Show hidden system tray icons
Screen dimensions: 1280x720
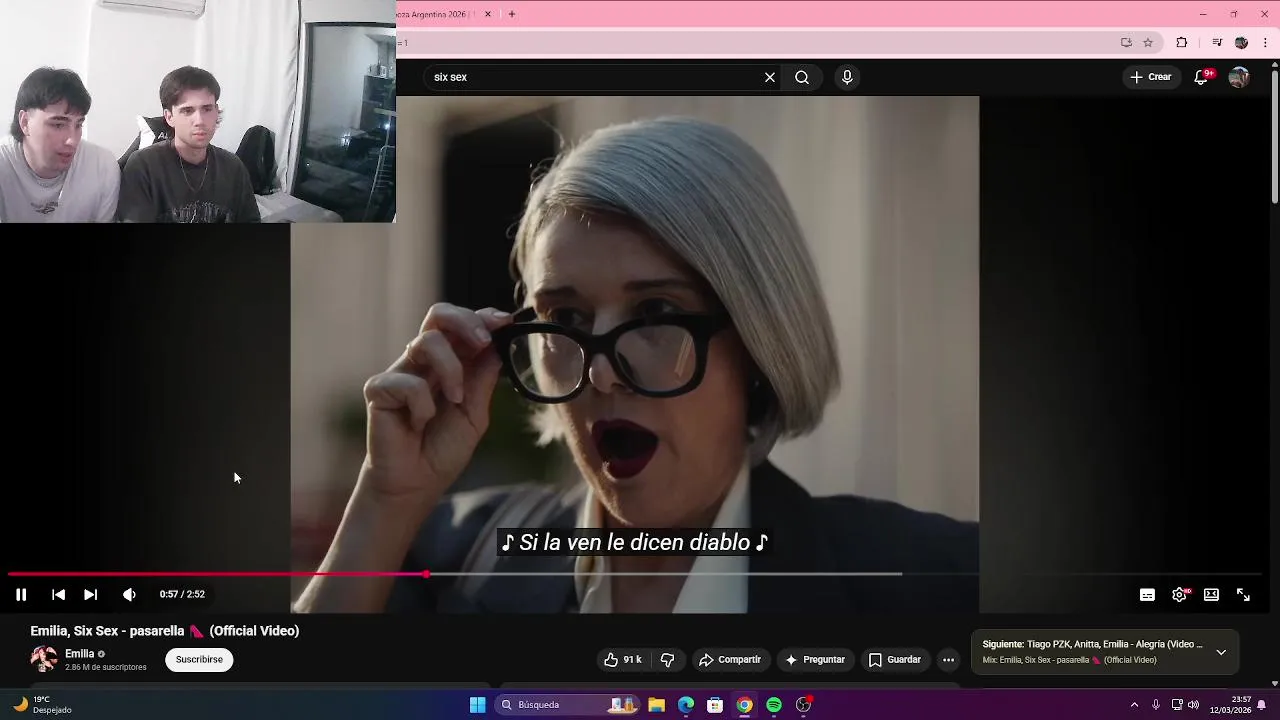point(1134,705)
